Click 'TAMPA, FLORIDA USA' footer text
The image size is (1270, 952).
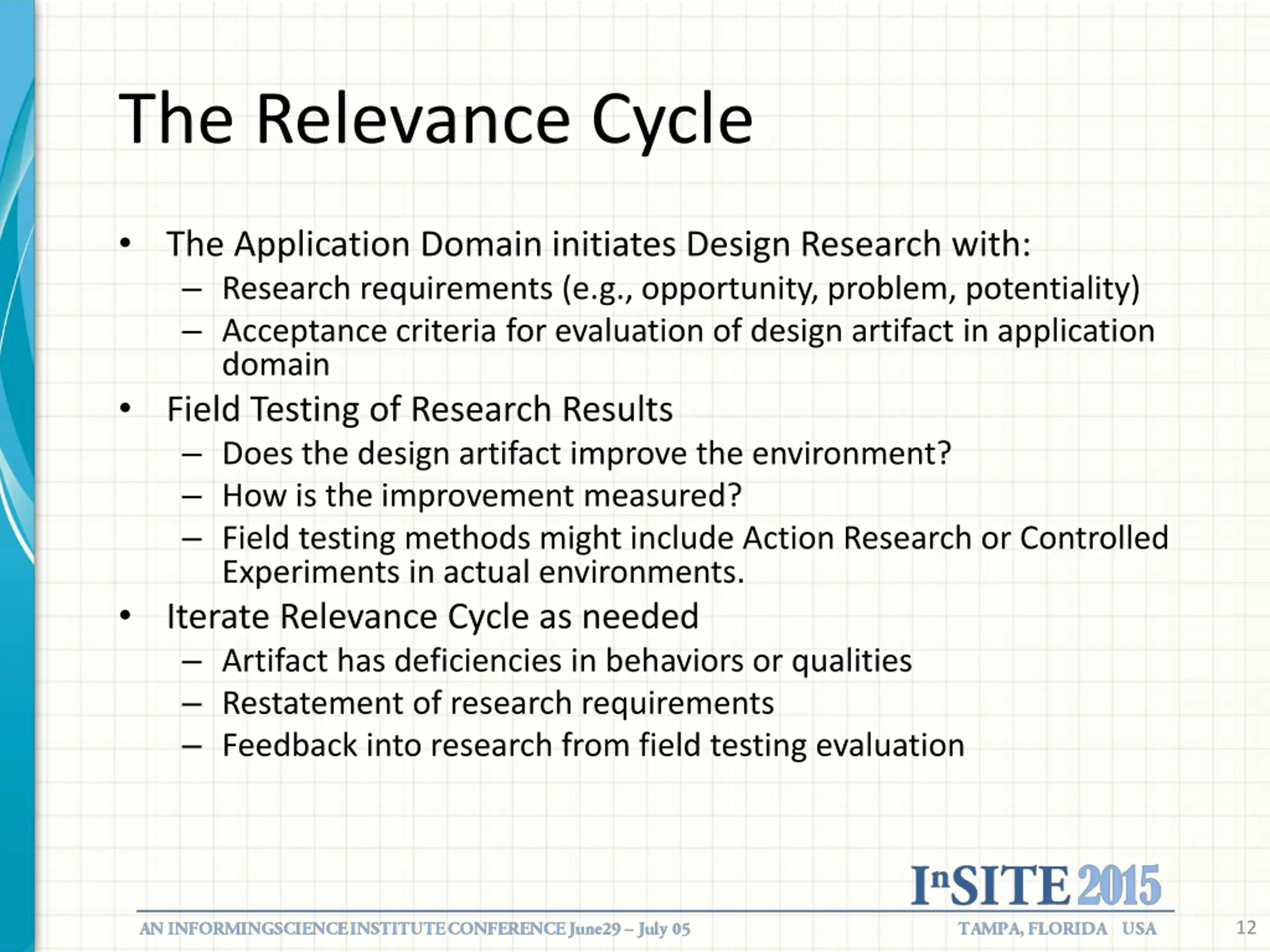pos(1058,929)
